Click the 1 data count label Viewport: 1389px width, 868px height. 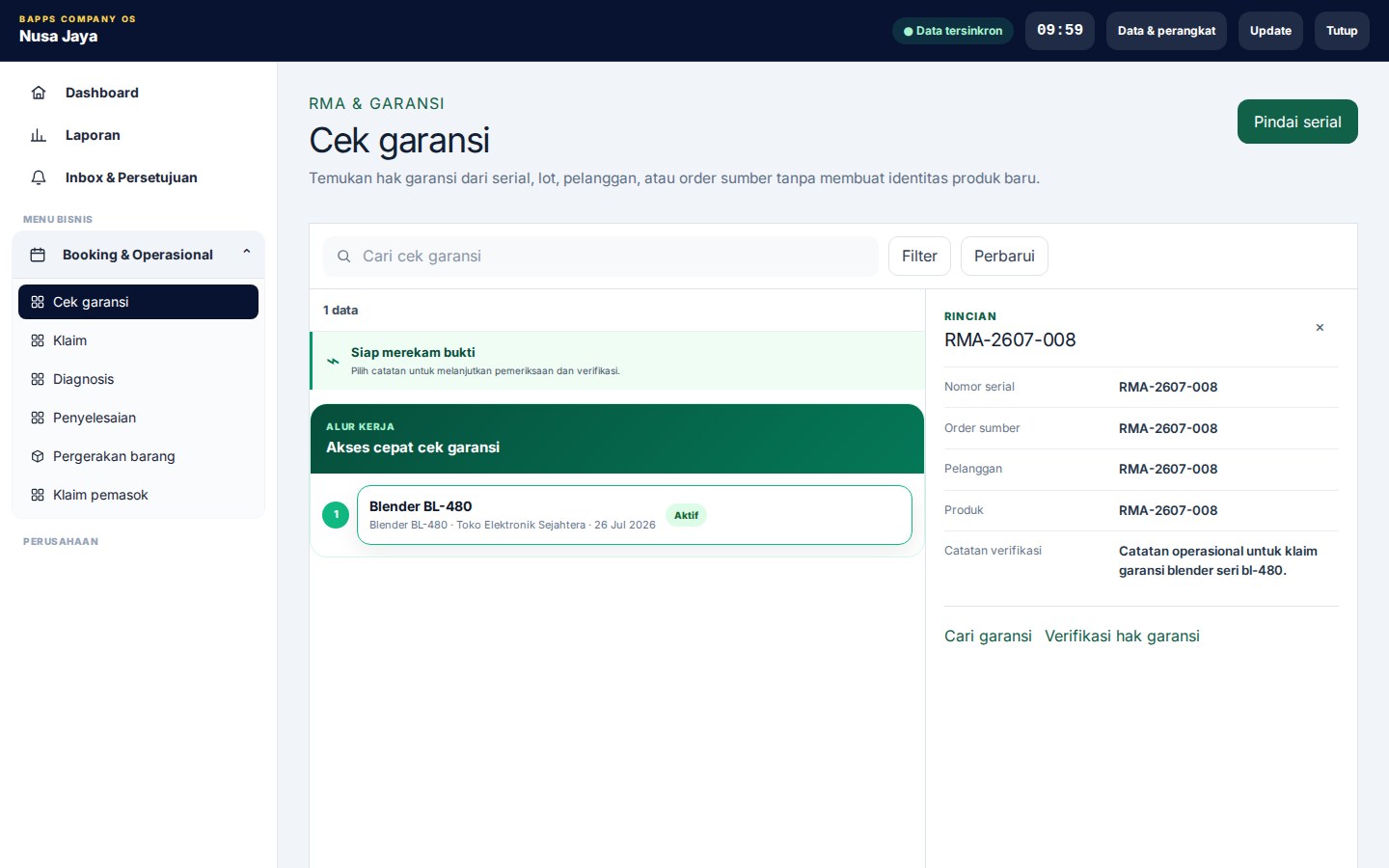coord(340,311)
